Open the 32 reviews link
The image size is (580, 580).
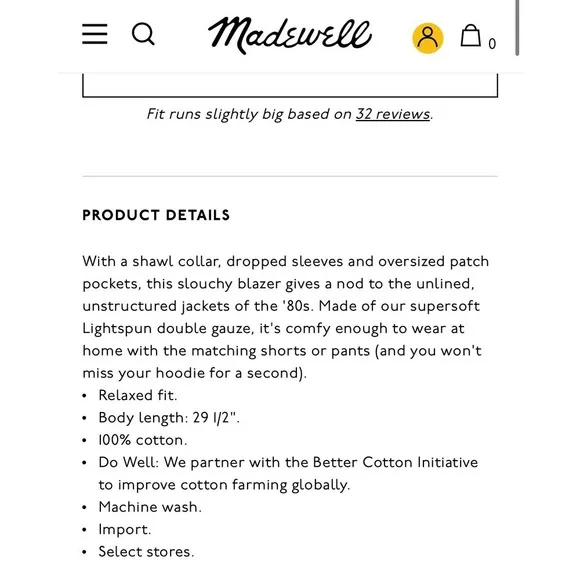coord(393,114)
